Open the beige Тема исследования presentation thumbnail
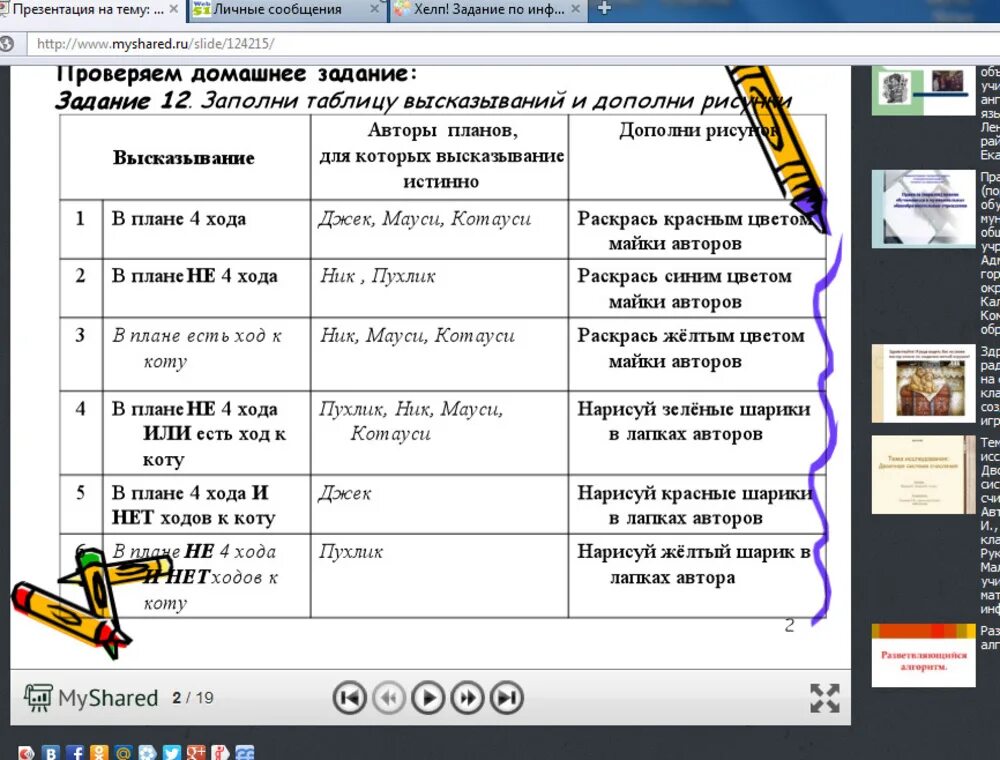The image size is (1000, 760). click(x=923, y=474)
